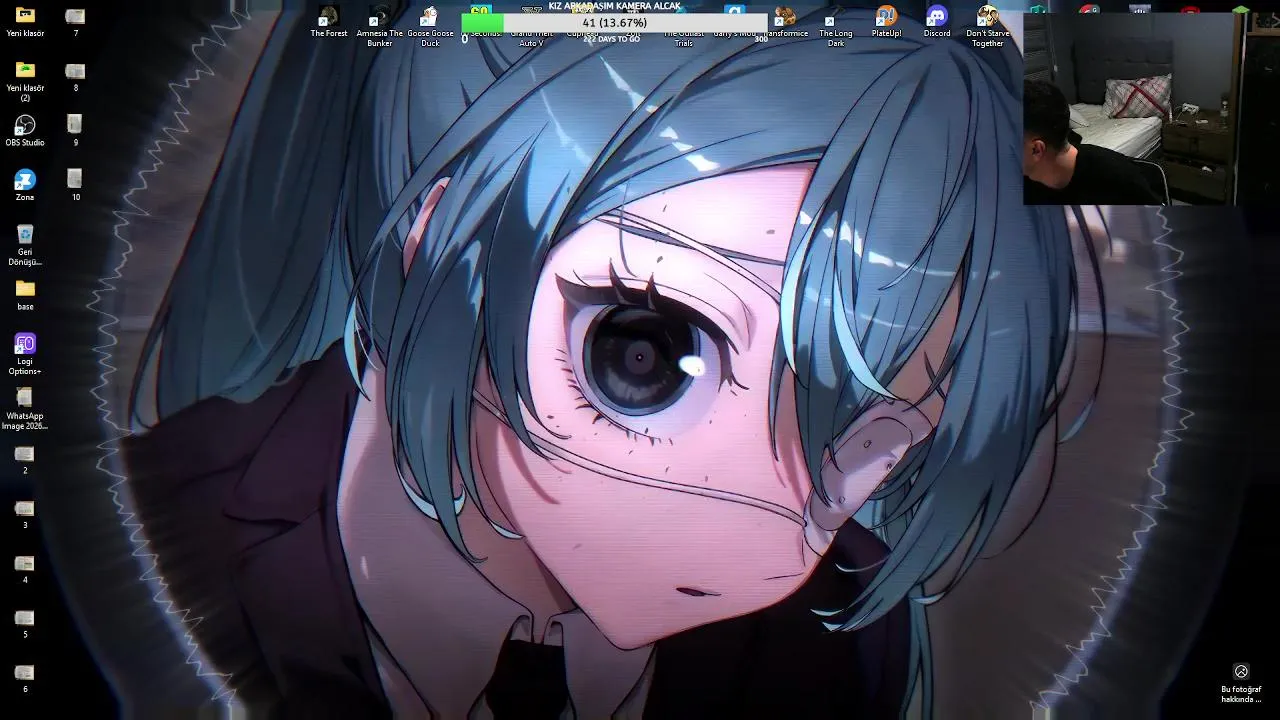This screenshot has height=720, width=1280.
Task: Open The Long Dark shortcut
Action: coord(836,27)
